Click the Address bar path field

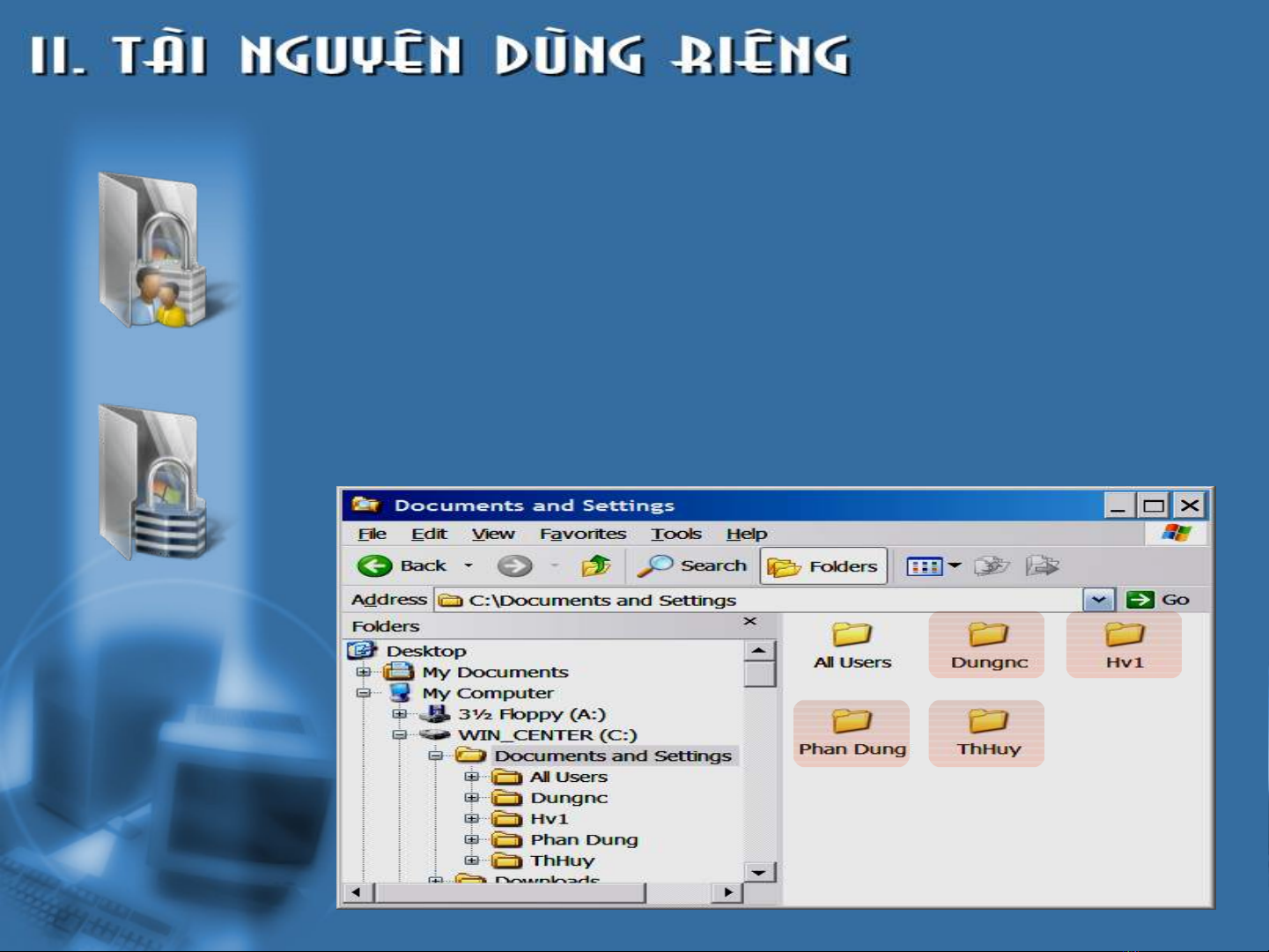coord(757,600)
